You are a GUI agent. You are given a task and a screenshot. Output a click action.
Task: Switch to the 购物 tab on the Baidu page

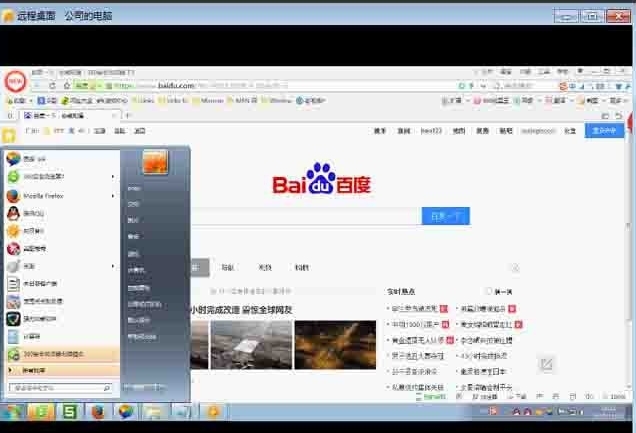point(302,268)
